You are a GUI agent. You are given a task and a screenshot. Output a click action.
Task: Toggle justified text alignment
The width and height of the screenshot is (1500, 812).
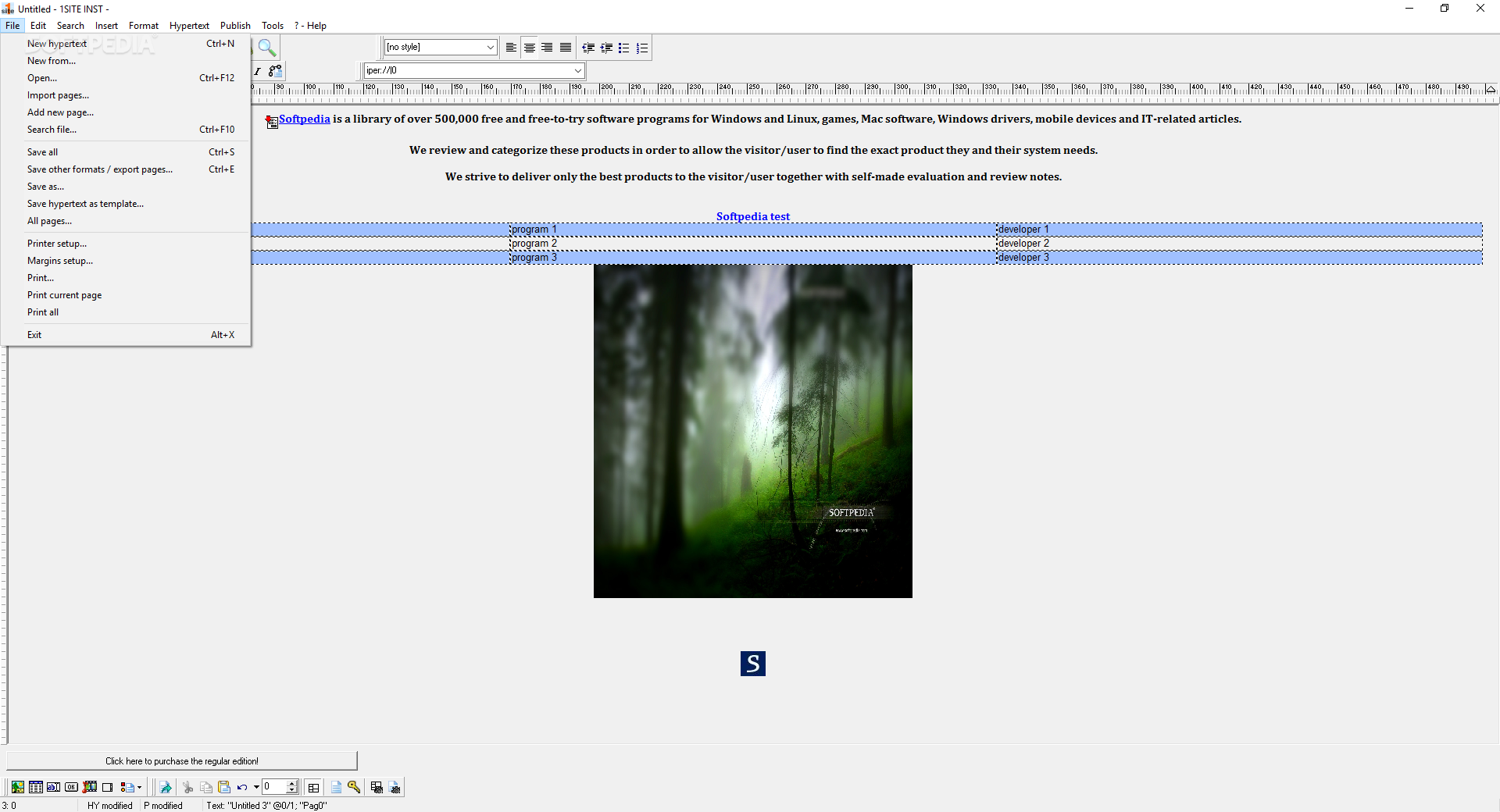[x=566, y=48]
